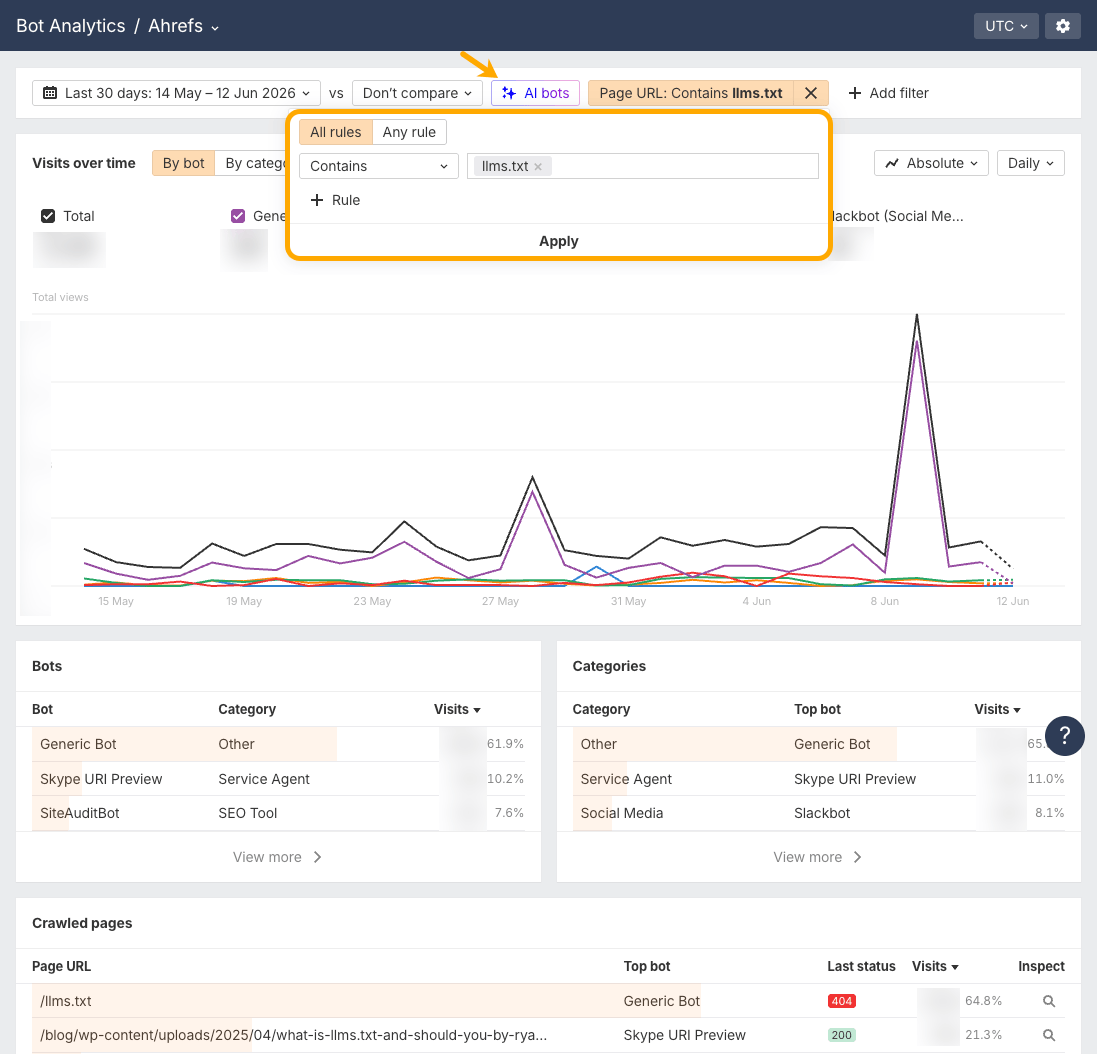Expand the Ahrefs project switcher

[183, 26]
